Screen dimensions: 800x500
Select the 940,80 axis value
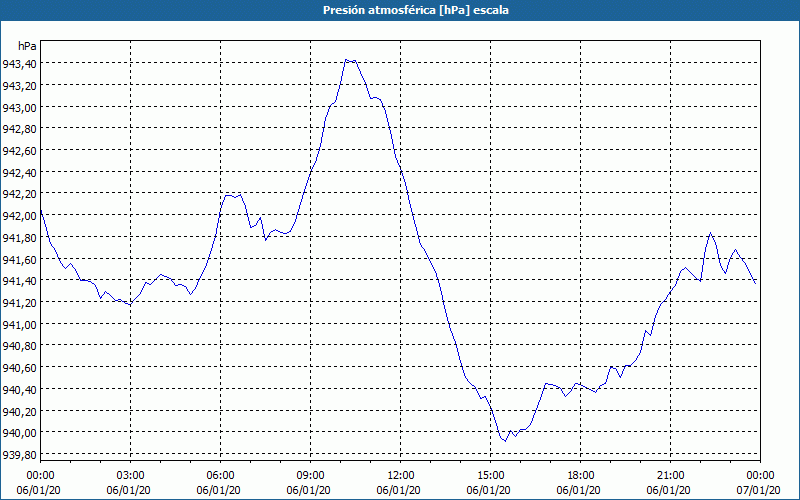tap(19, 346)
